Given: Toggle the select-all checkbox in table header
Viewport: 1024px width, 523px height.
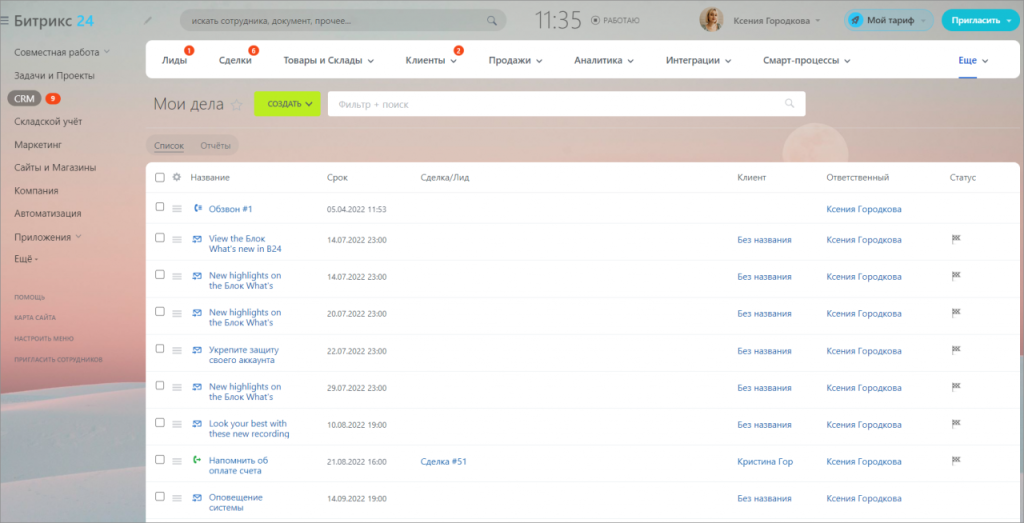Looking at the screenshot, I should [x=160, y=178].
